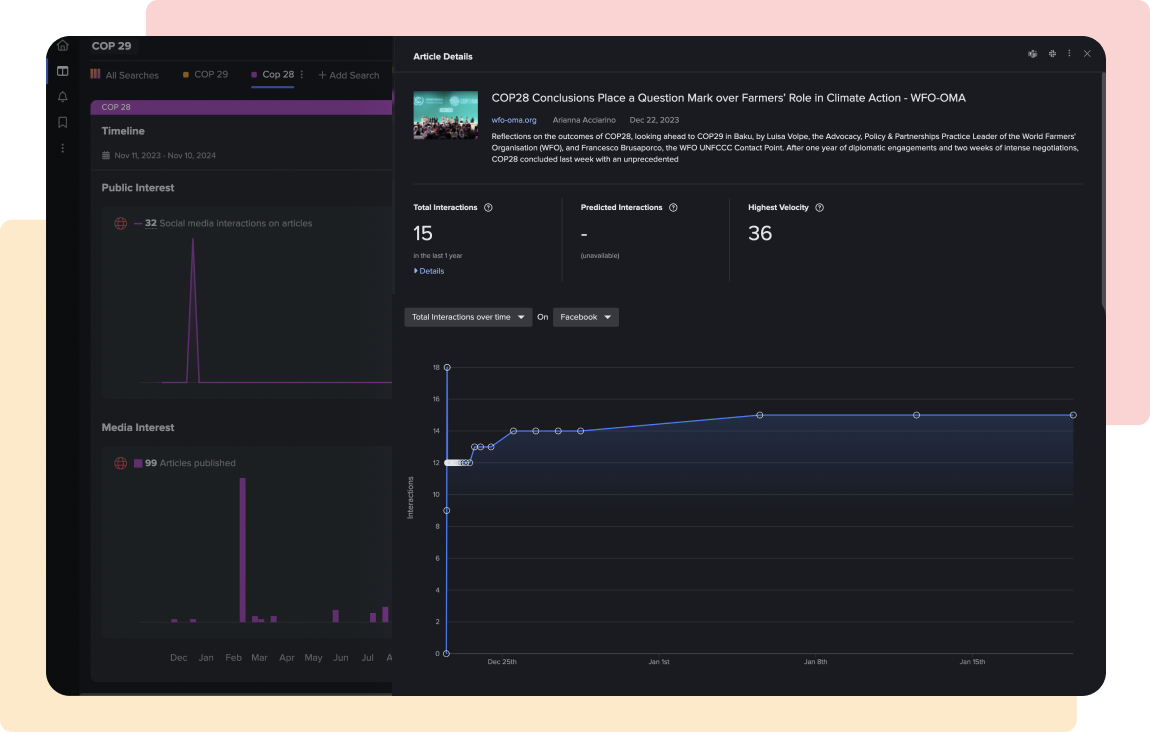Go to Home in the left sidebar
The width and height of the screenshot is (1150, 732).
pos(63,46)
